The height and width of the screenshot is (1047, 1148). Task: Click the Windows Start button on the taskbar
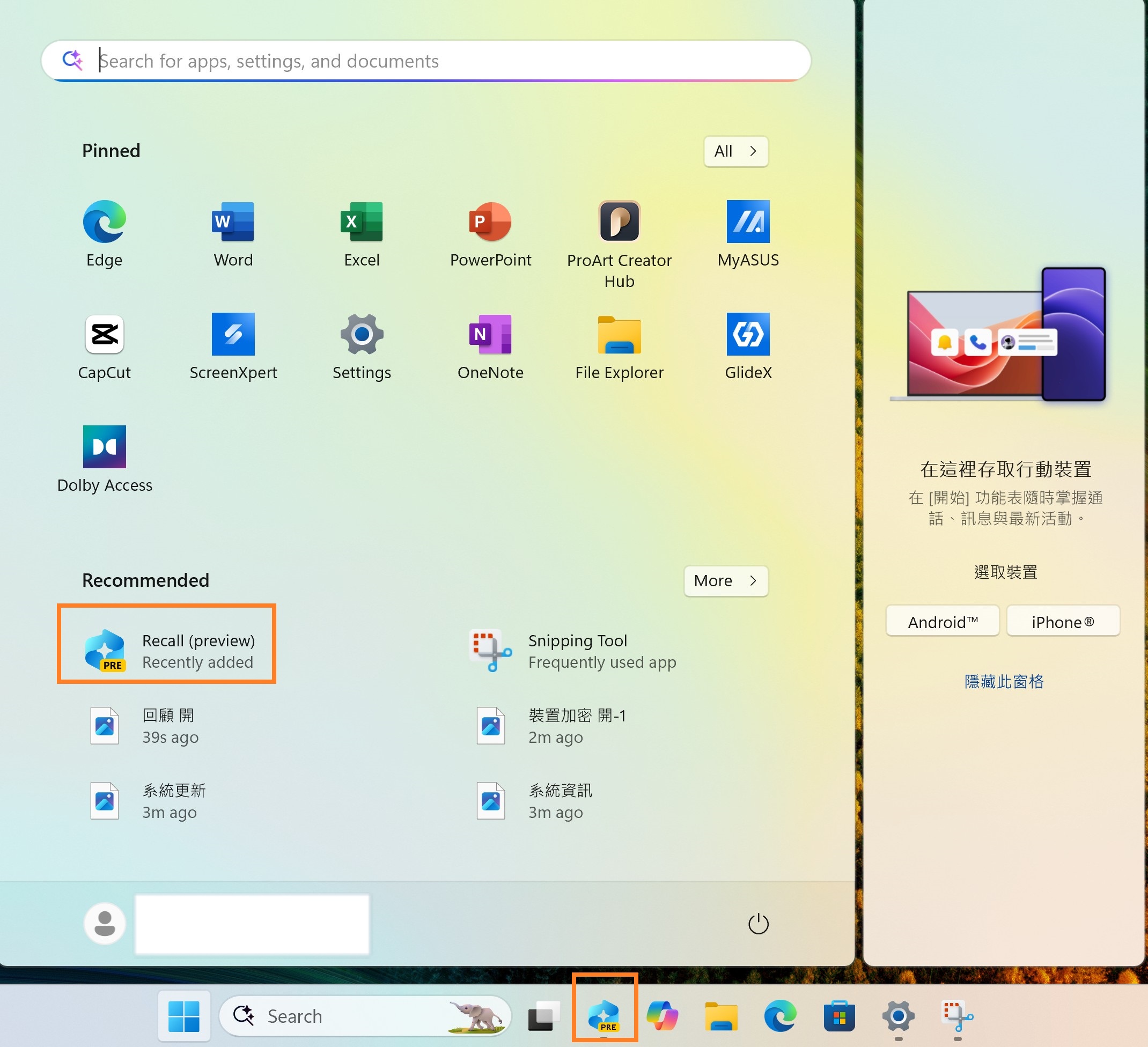pyautogui.click(x=184, y=1016)
